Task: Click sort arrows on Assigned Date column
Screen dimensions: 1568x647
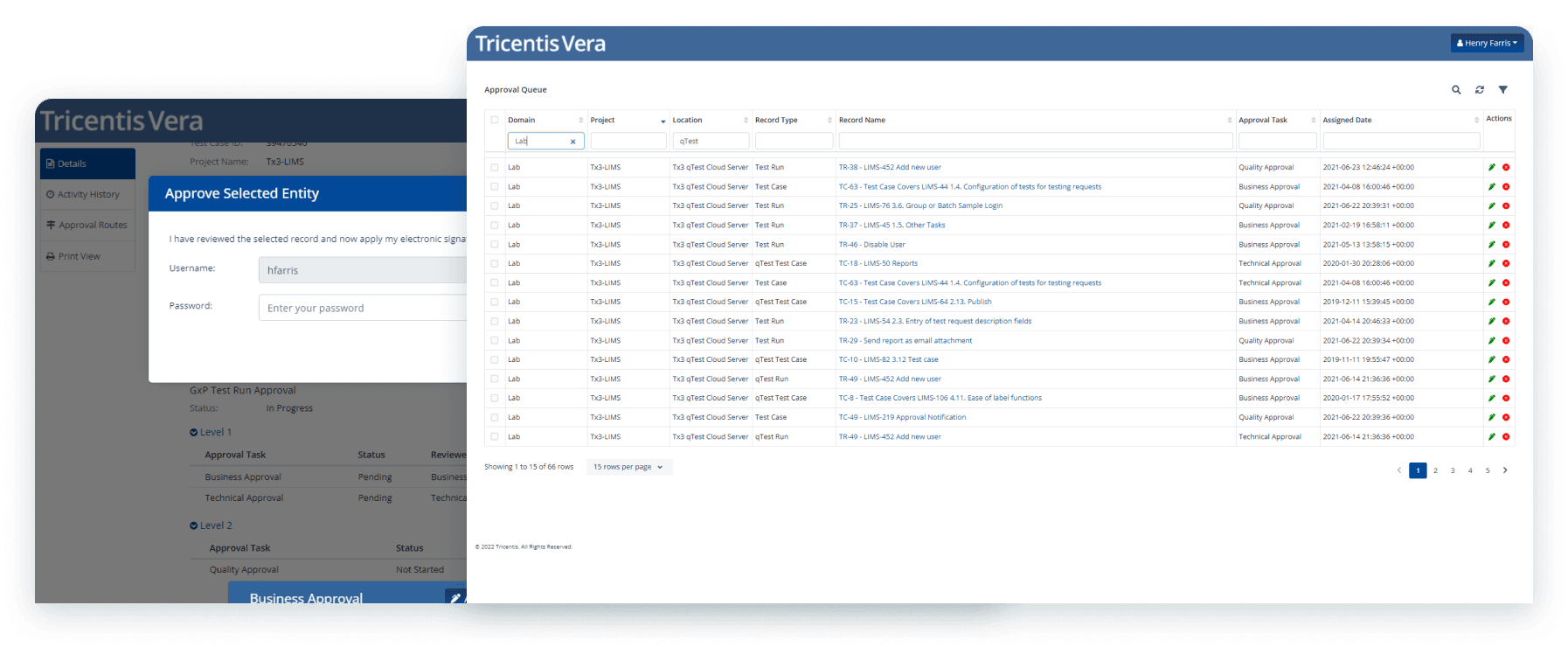Action: click(1476, 121)
